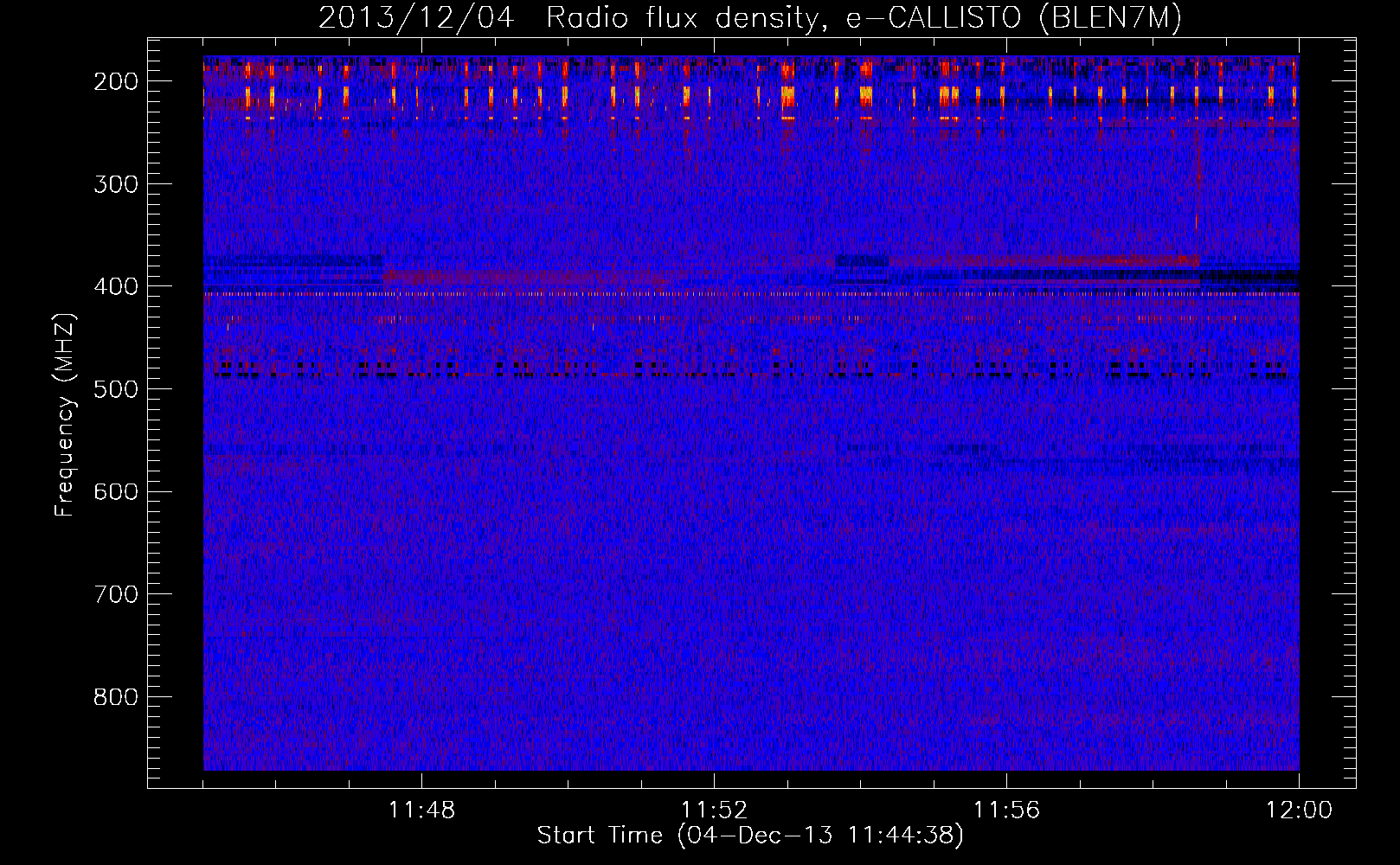Click the 400 frequency tick label

click(116, 286)
